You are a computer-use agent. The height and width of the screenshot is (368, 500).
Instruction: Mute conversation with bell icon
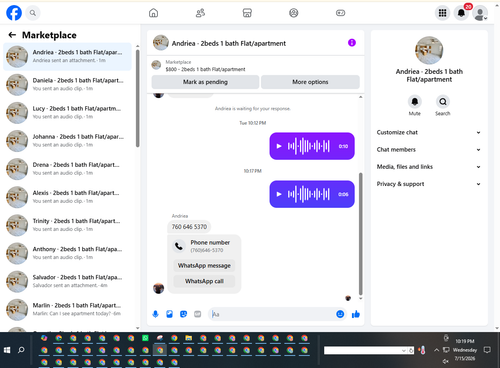415,101
